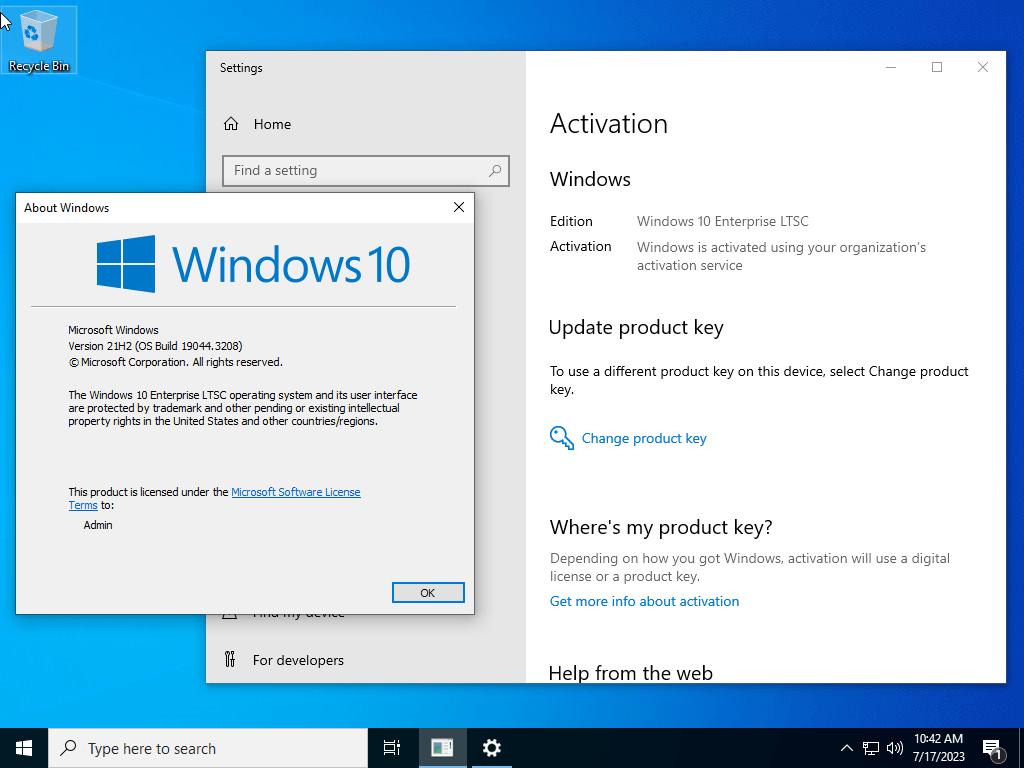This screenshot has width=1024, height=768.
Task: Open the Action Center notifications icon
Action: tap(993, 748)
